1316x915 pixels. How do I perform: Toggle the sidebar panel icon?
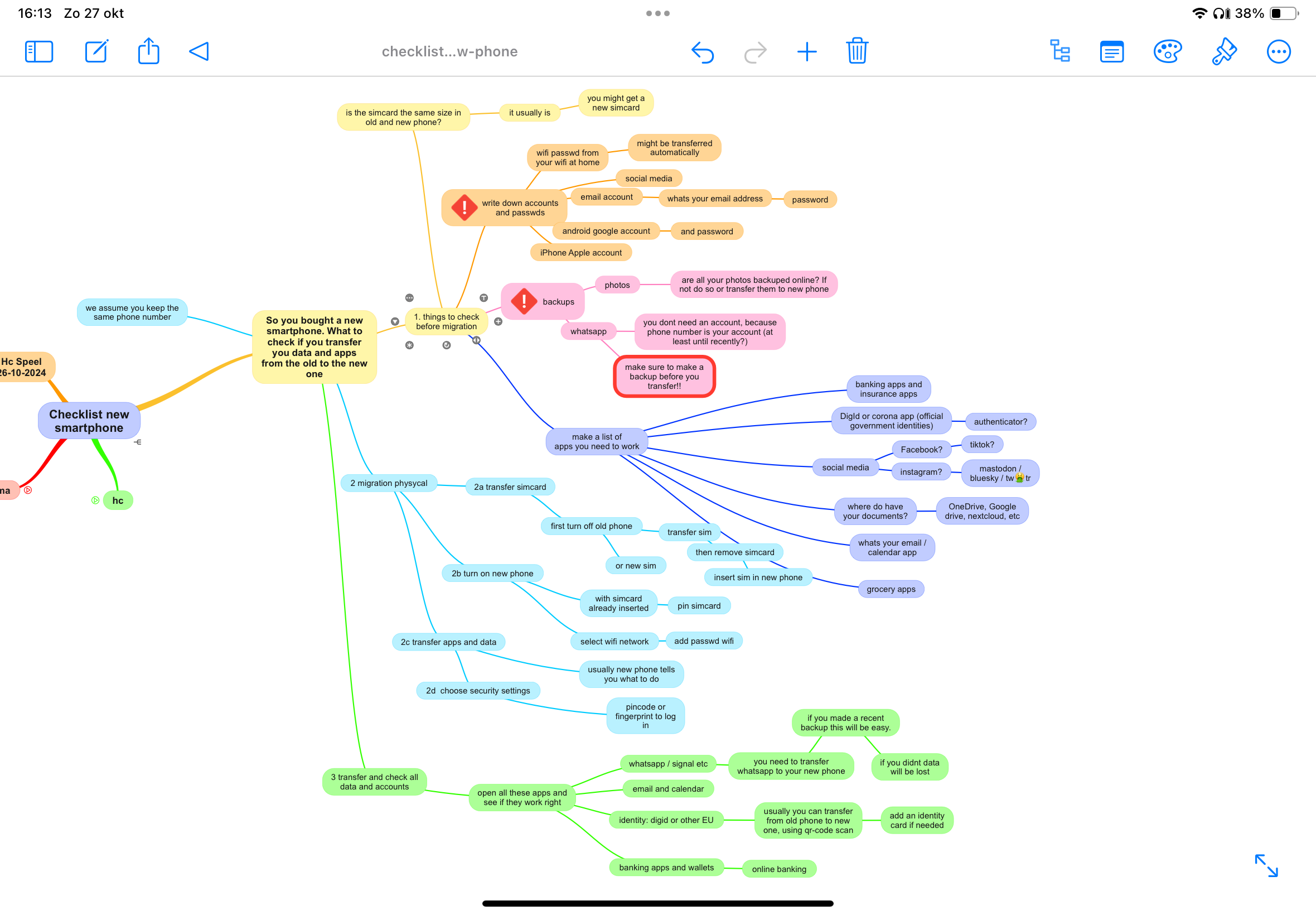coord(39,51)
